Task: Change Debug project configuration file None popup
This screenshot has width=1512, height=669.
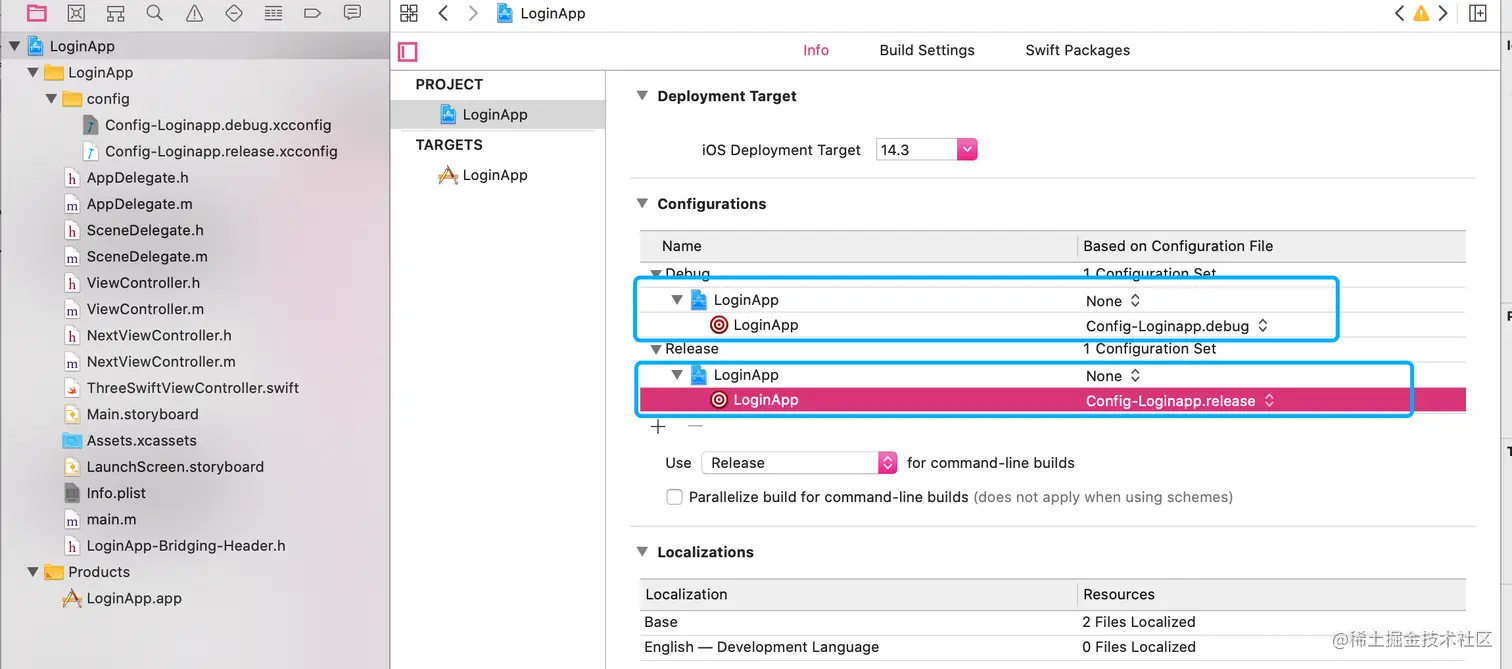Action: (x=1113, y=301)
